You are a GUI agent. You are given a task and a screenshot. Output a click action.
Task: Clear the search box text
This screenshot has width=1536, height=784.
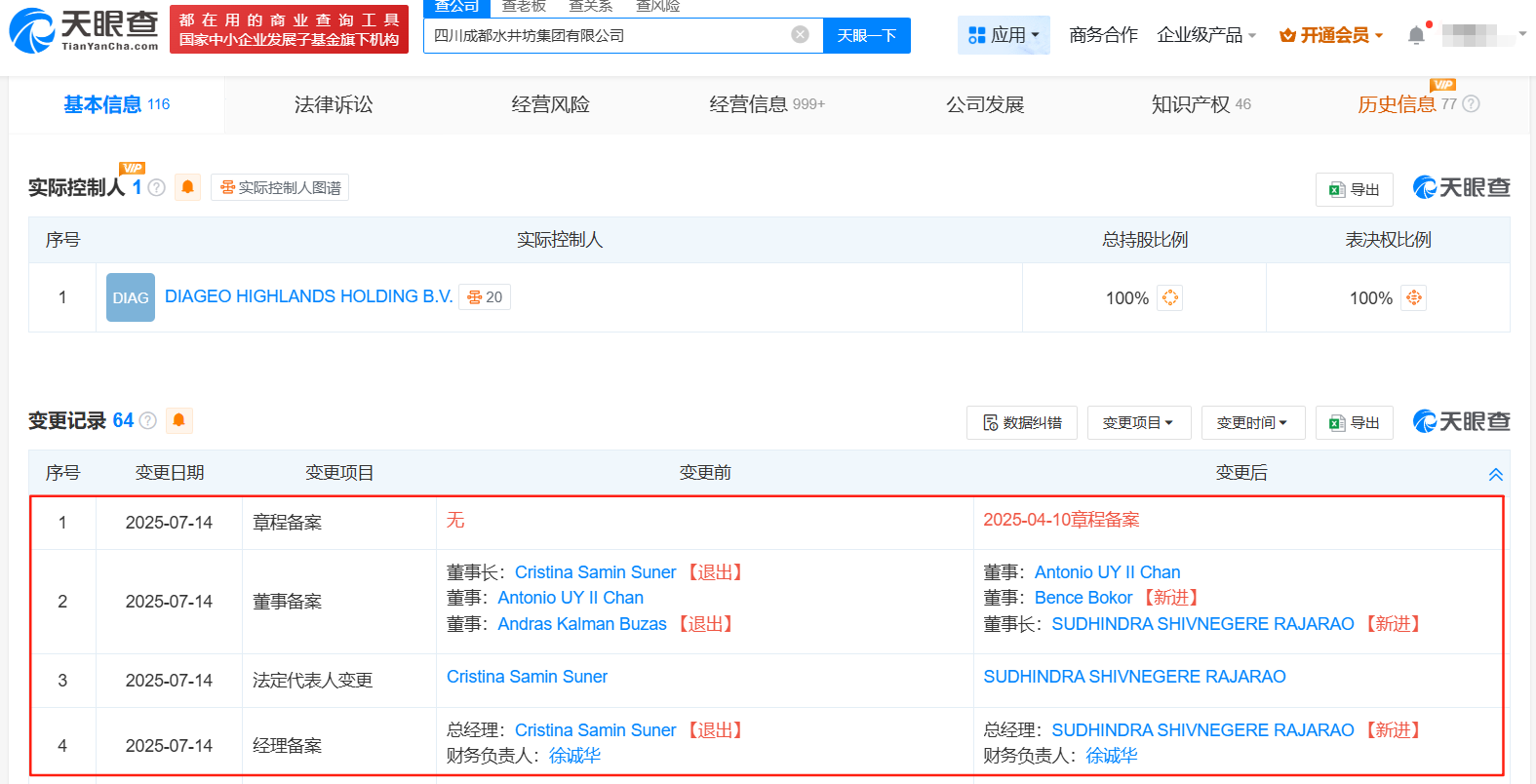tap(800, 35)
